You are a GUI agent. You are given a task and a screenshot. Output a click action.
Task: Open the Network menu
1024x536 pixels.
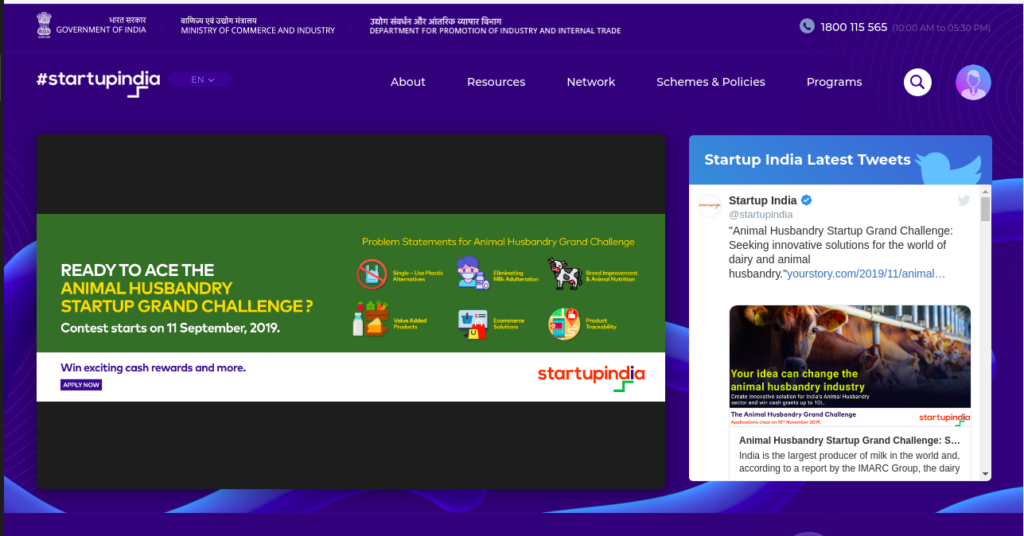591,82
